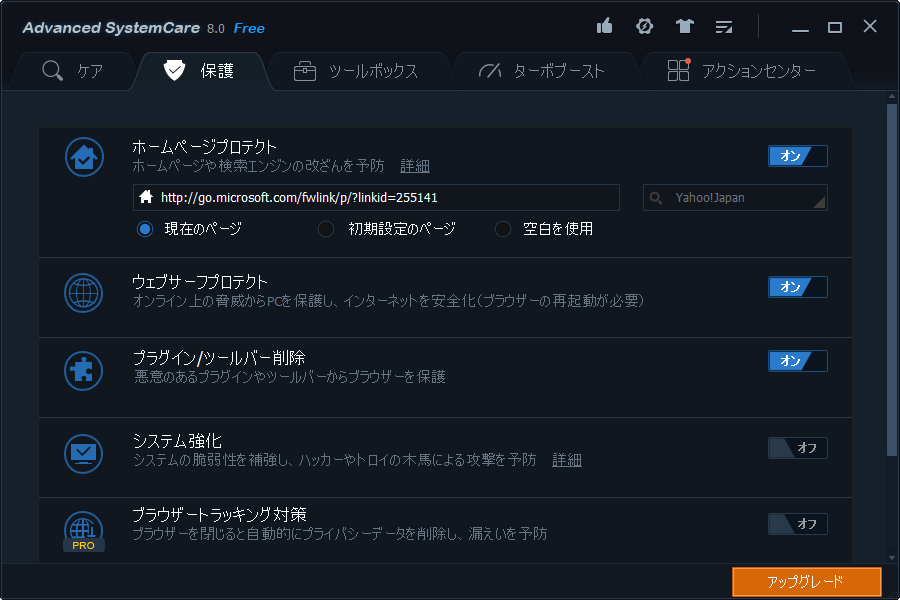
Task: Turn off the homepage protect toggle
Action: (797, 156)
